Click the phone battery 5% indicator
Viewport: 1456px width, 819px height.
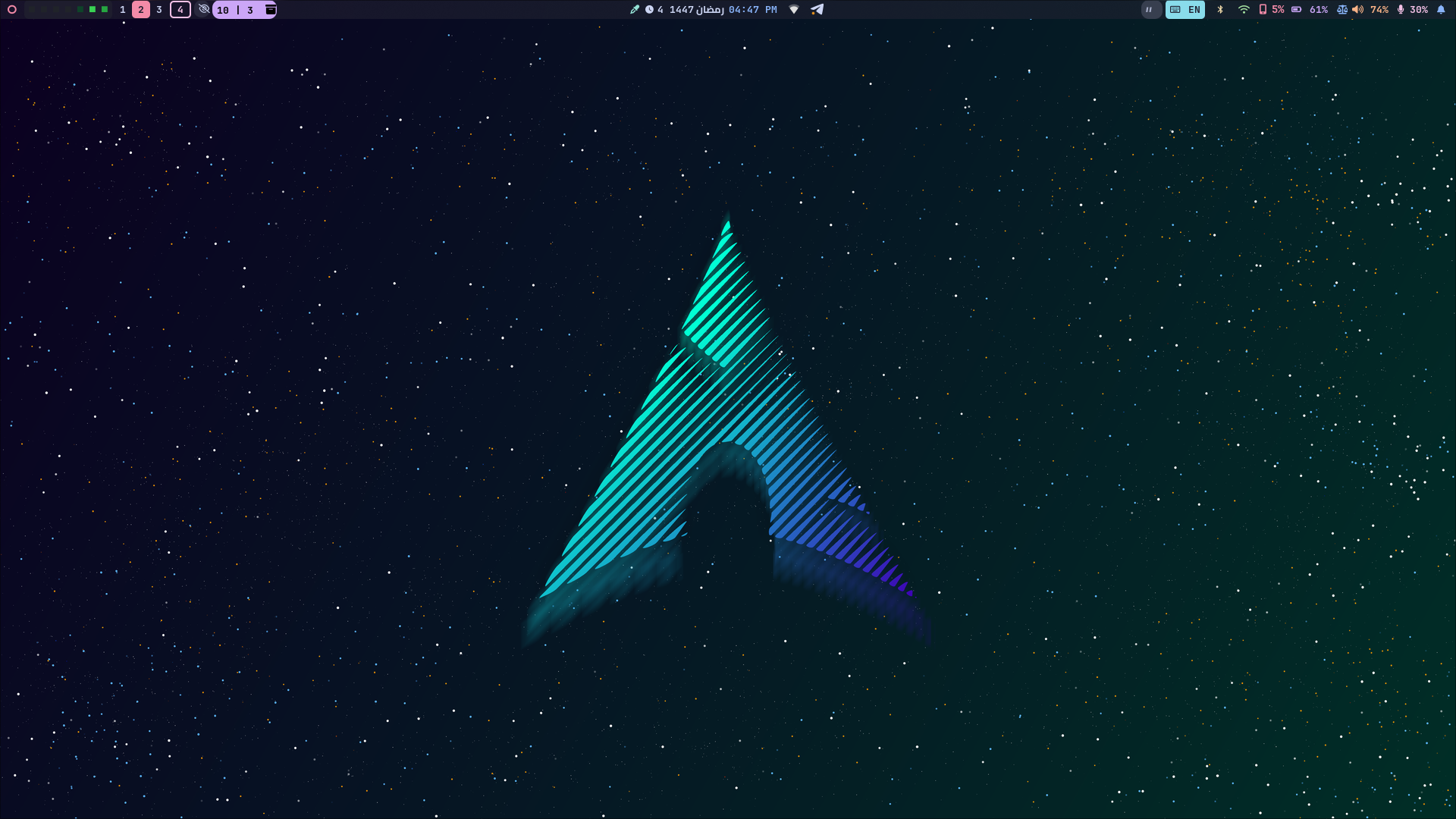[x=1269, y=10]
